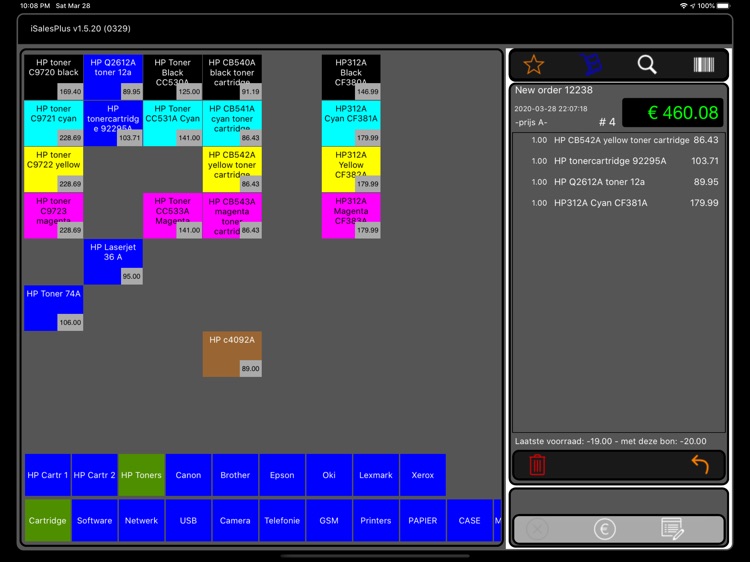Switch to the HP Cartr 2 subcategory
This screenshot has width=750, height=562.
pyautogui.click(x=94, y=475)
